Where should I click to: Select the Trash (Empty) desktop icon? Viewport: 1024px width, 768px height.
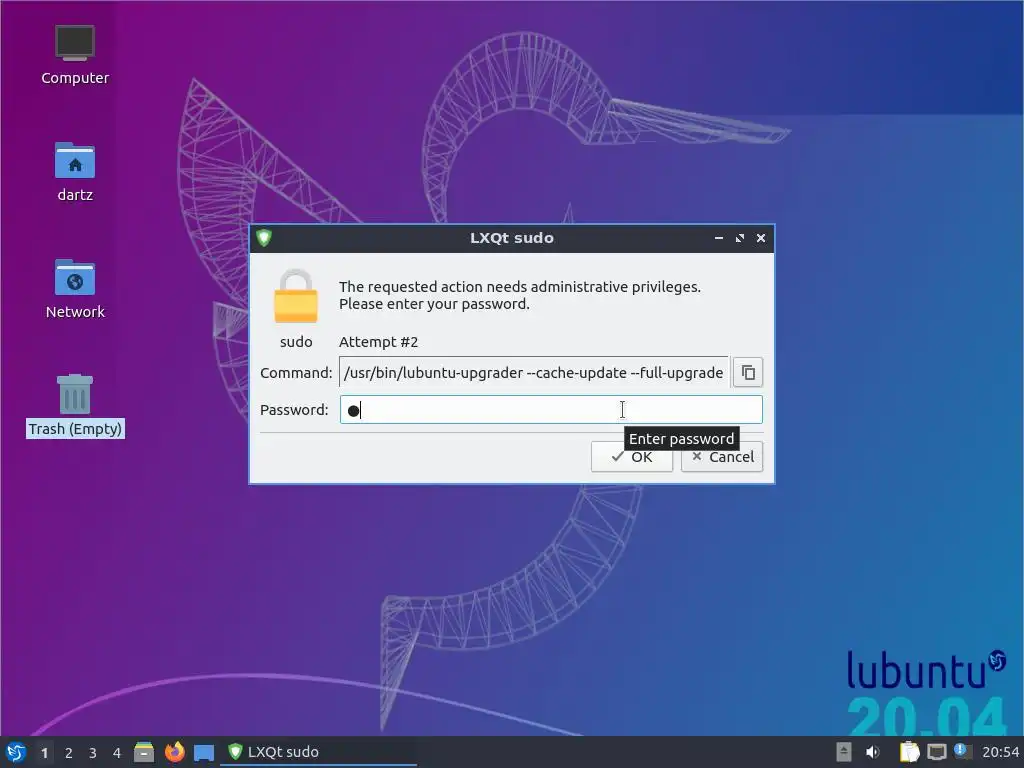74,406
